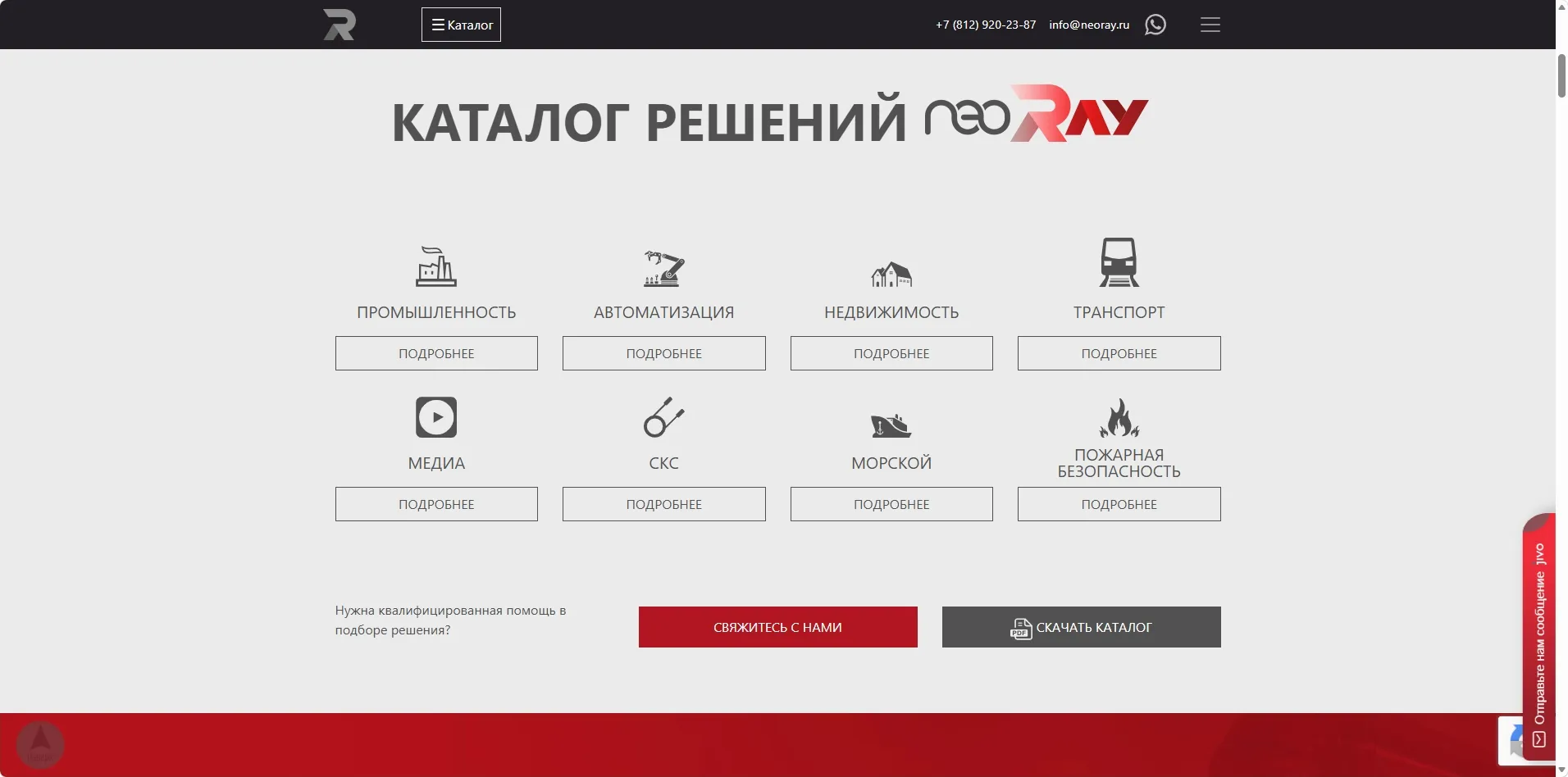The image size is (1568, 777).
Task: Click Подробнее under Автоматизация
Action: (664, 353)
